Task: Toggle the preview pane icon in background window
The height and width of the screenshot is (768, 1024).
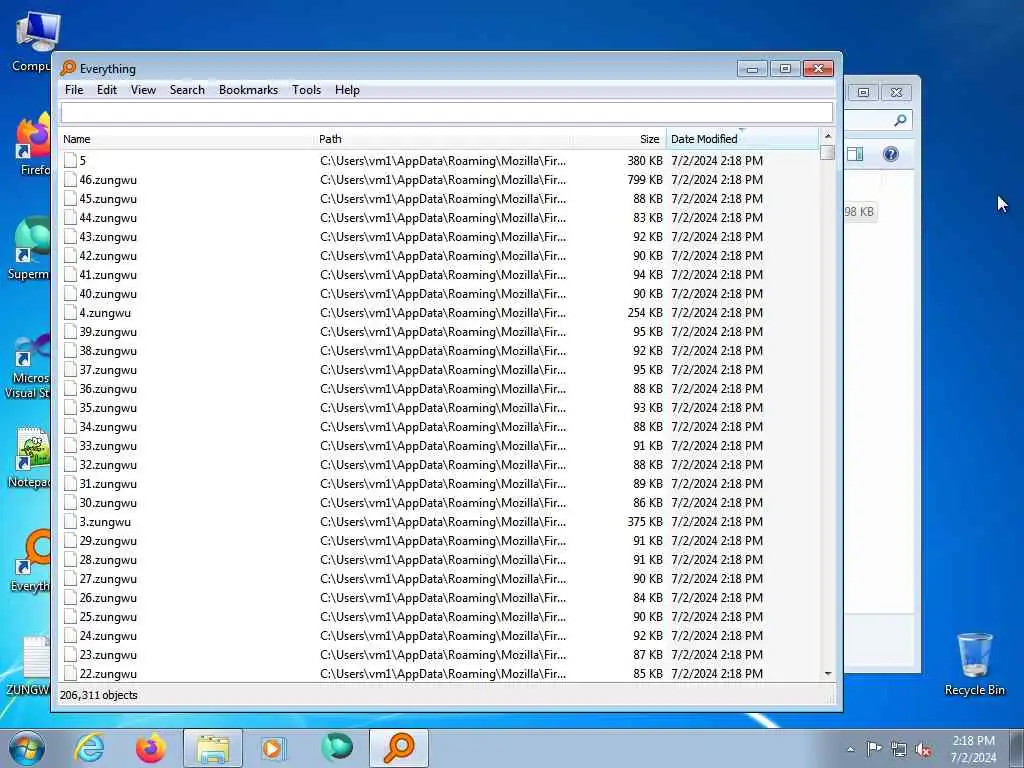Action: pos(855,154)
